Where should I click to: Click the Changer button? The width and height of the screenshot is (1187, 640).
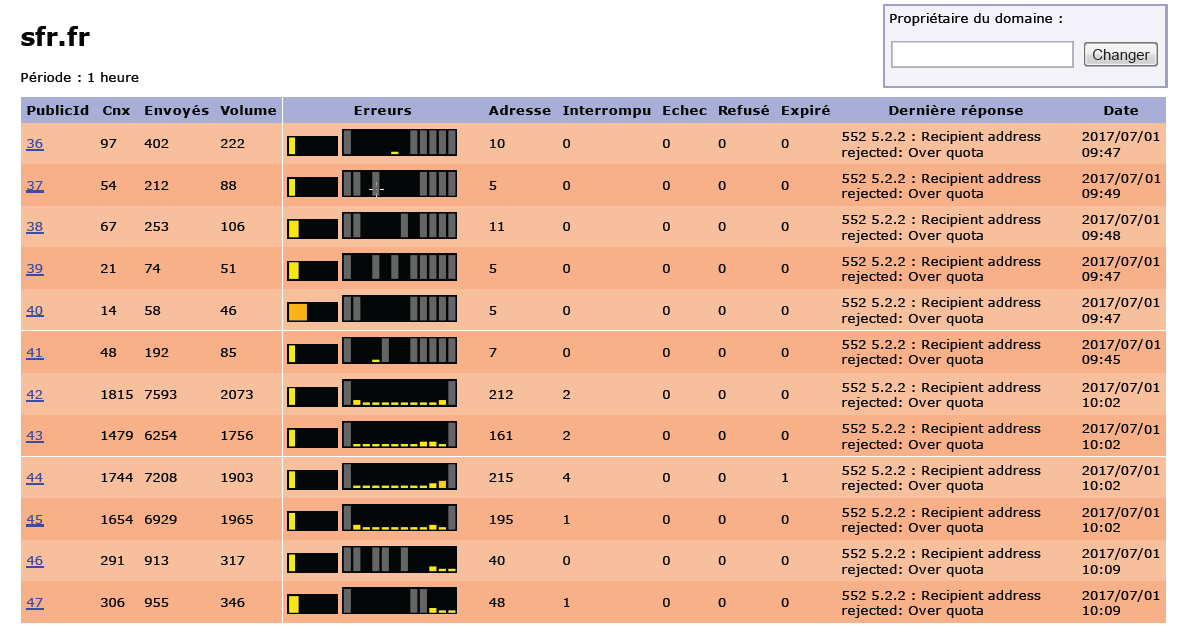pyautogui.click(x=1120, y=55)
